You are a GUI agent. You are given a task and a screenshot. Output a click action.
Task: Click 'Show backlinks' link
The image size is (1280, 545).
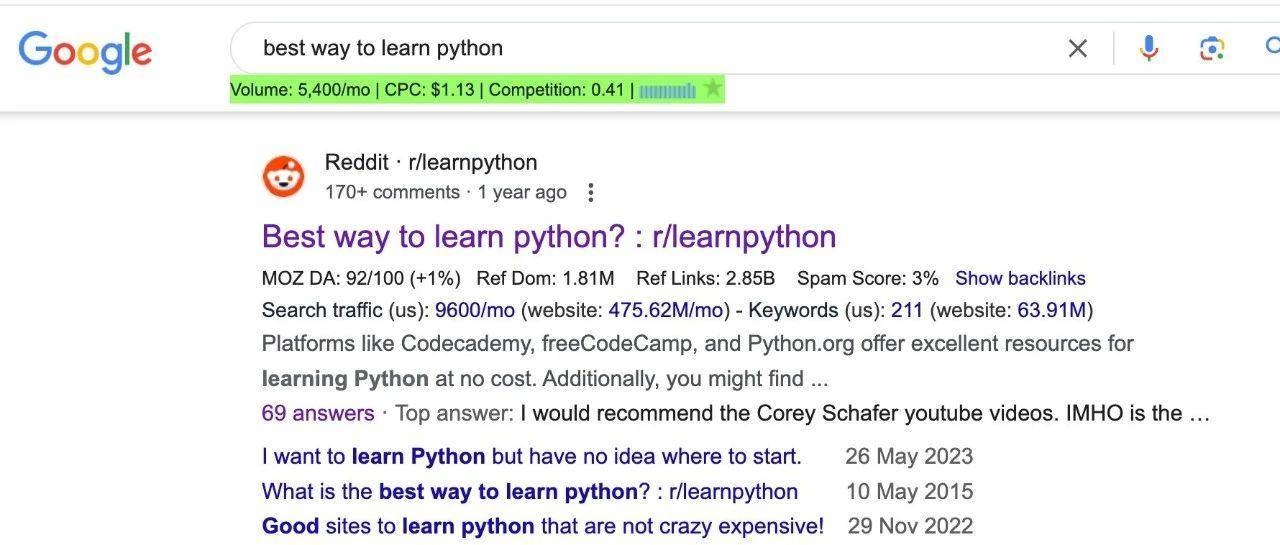1020,278
